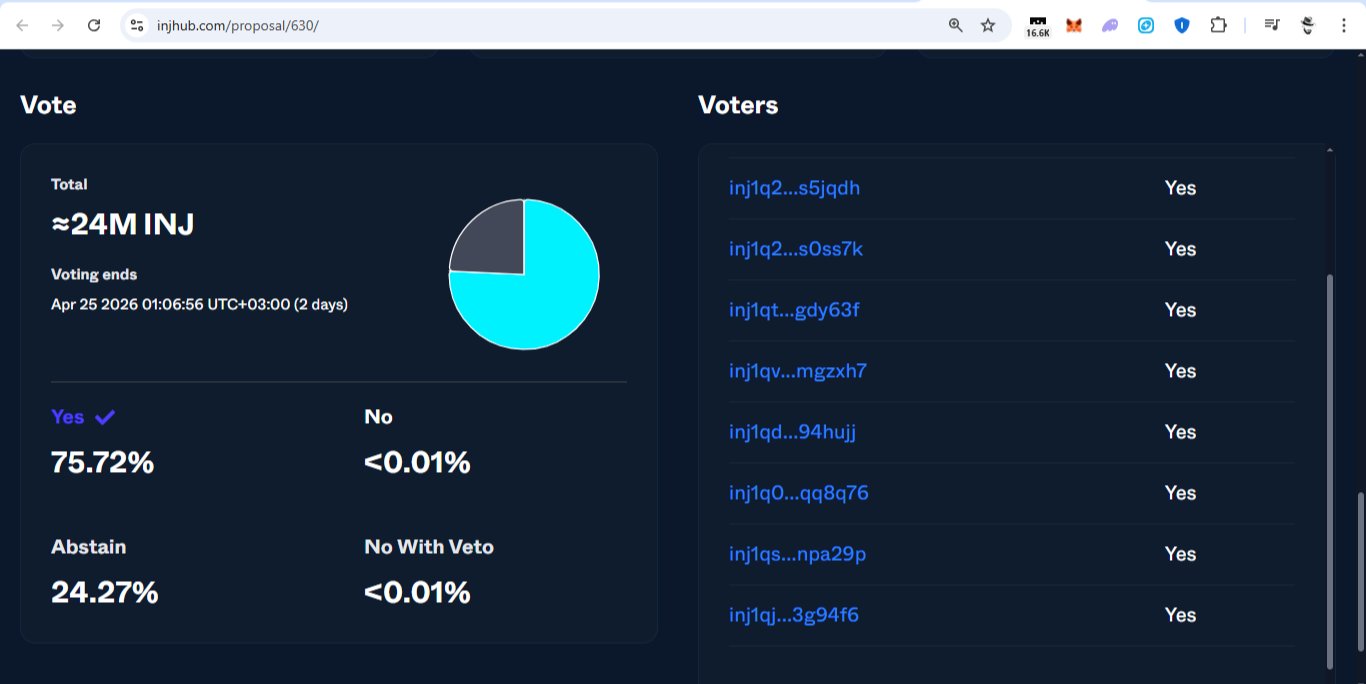The width and height of the screenshot is (1366, 684).
Task: Click the Voters list scrollbar thumb
Action: 1329,470
